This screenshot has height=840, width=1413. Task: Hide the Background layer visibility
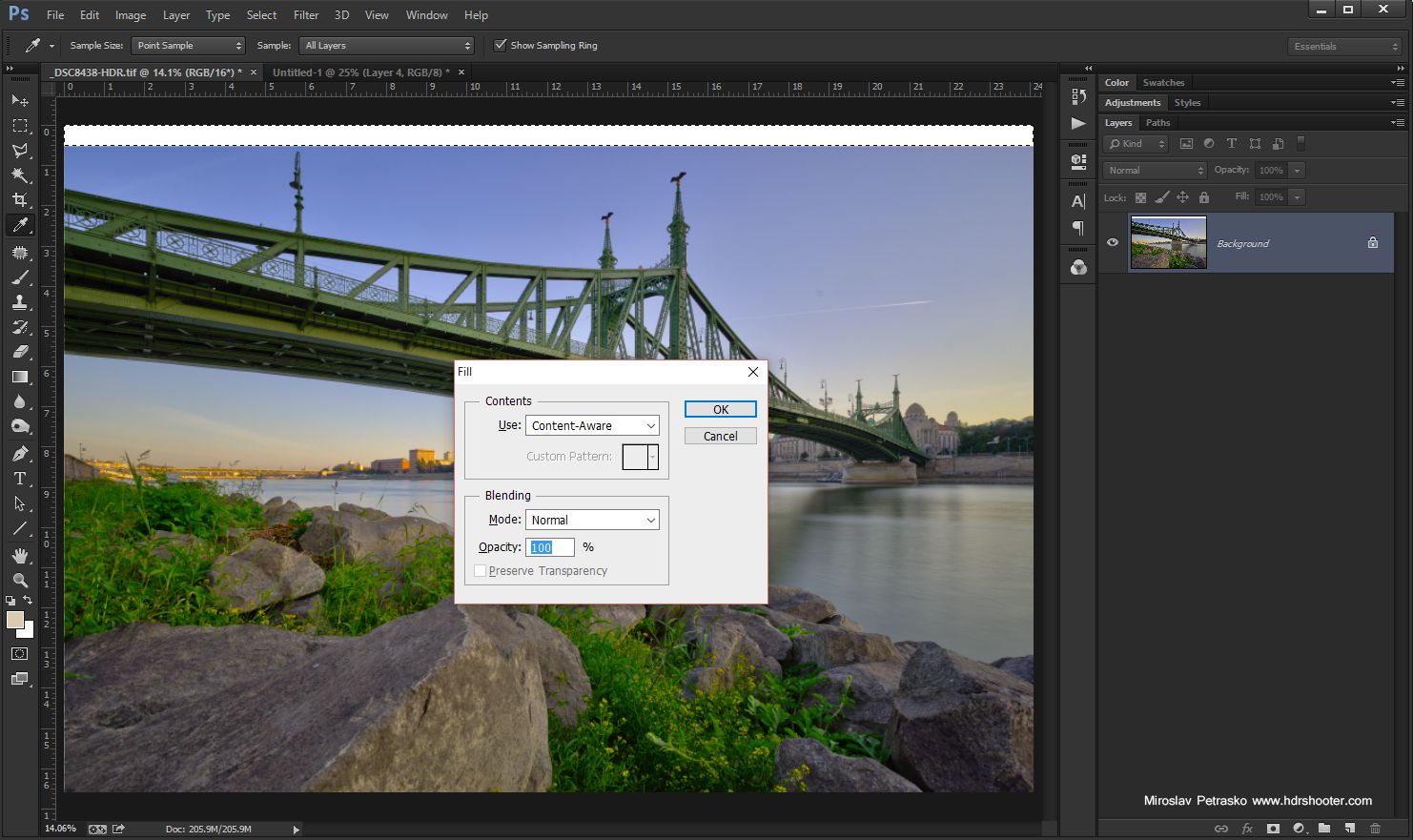click(1112, 243)
